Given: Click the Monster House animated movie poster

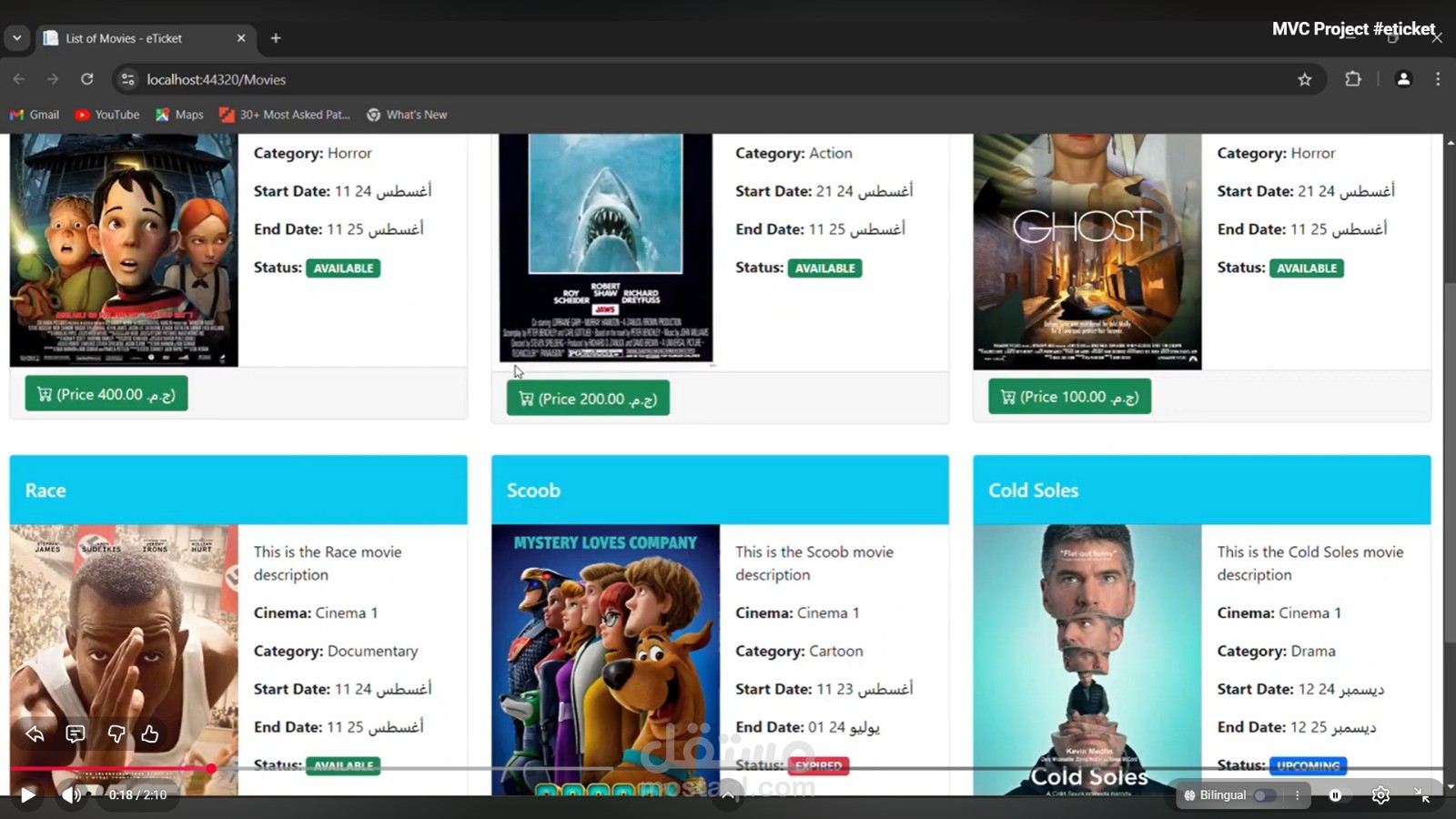Looking at the screenshot, I should click(124, 250).
